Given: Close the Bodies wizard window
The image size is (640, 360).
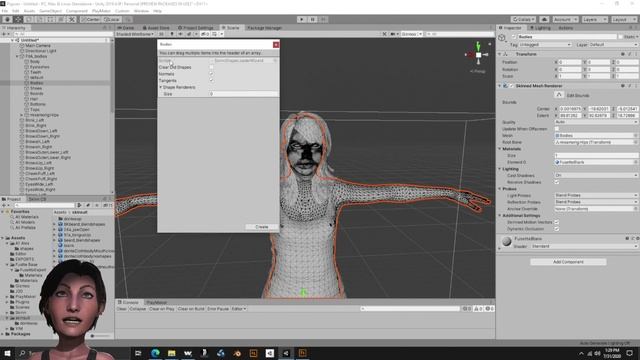Looking at the screenshot, I should click(276, 44).
